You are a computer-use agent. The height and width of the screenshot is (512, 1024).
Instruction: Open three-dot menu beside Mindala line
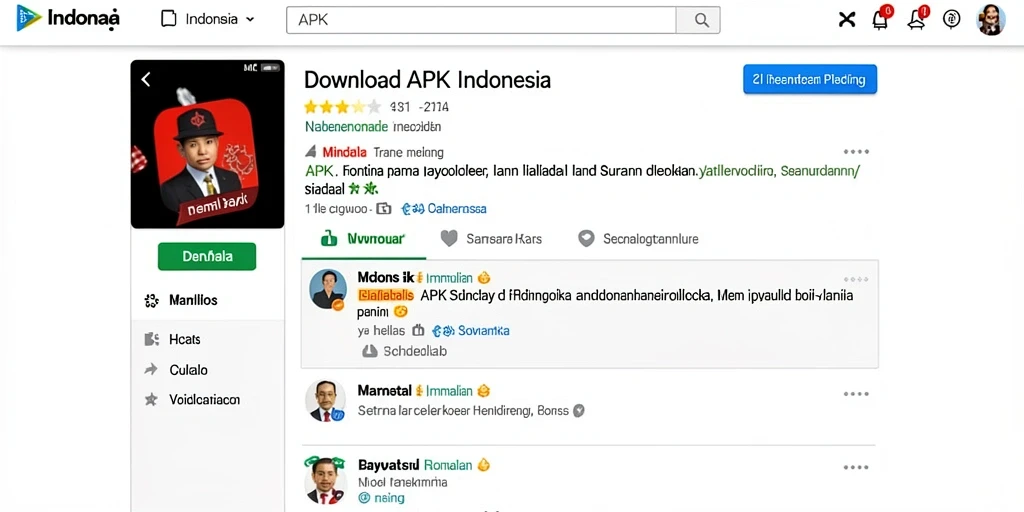click(x=856, y=152)
